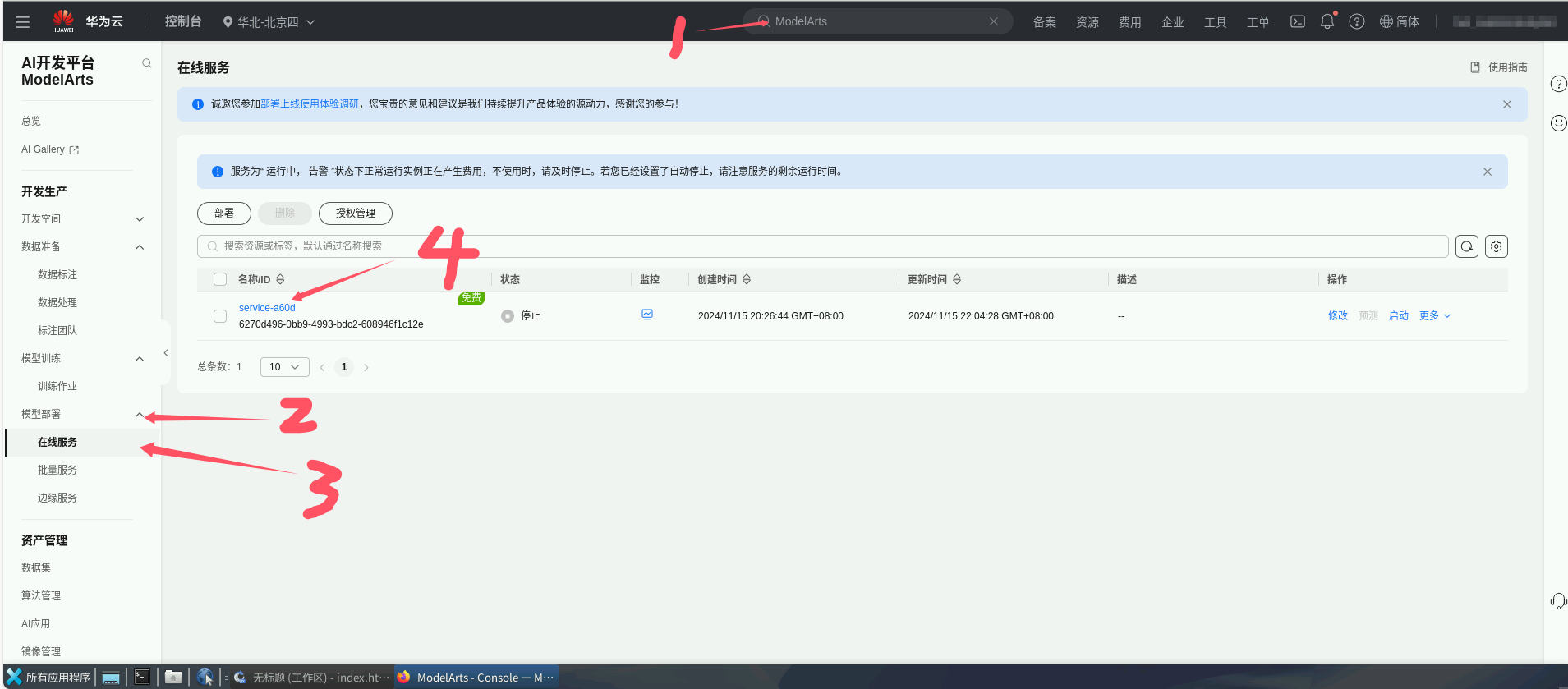Screen dimensions: 1568x689
Task: Switch to ModelArts Console Firefox window
Action: [476, 678]
